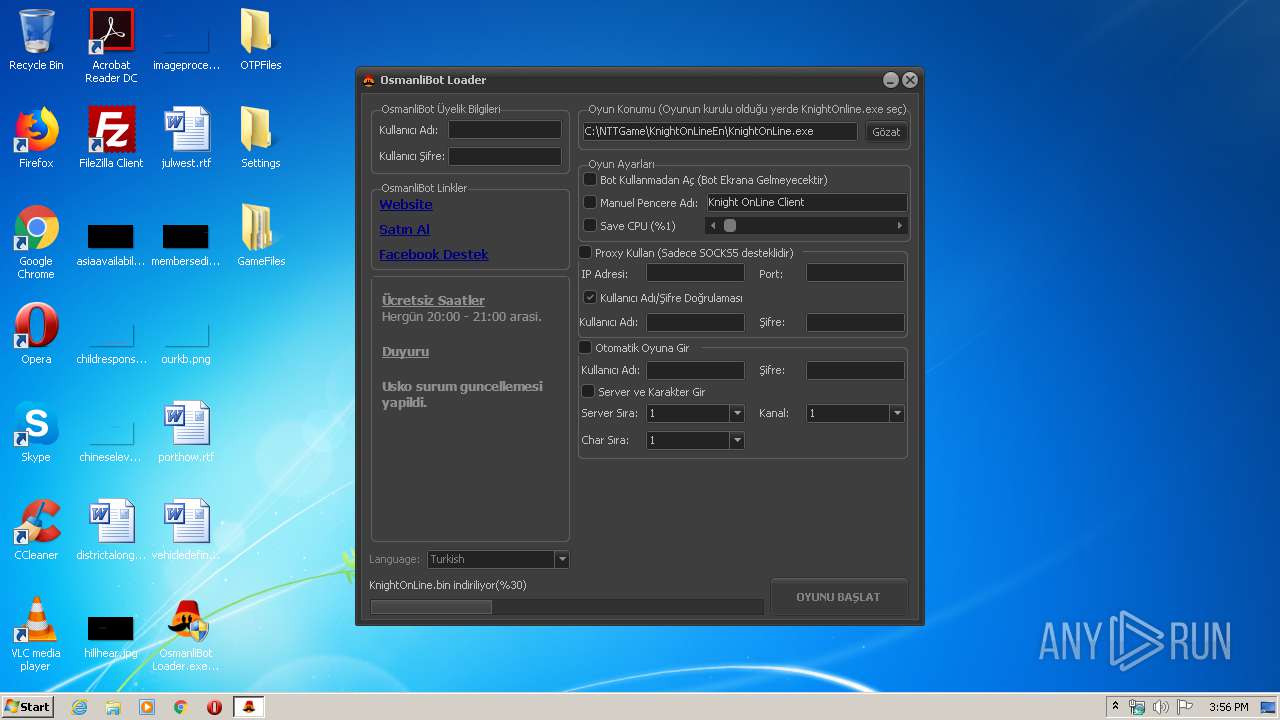Open FileZilla Client shortcut
Viewport: 1280px width, 720px height.
point(111,138)
